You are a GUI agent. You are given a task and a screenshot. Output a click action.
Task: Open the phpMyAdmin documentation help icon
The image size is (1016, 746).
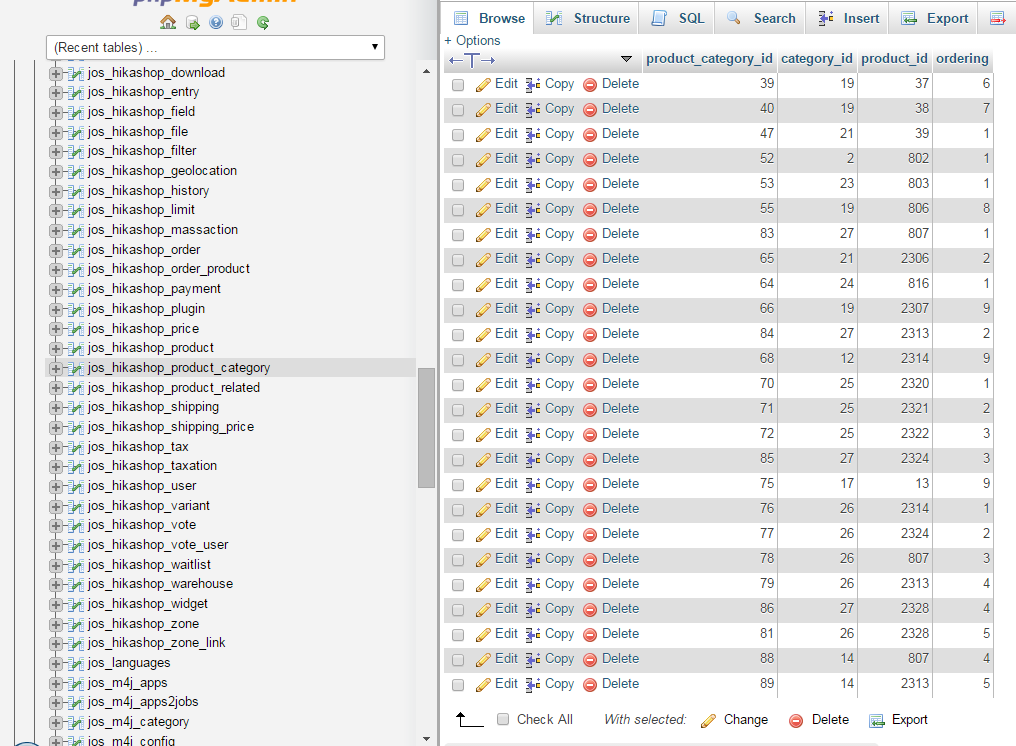[216, 22]
